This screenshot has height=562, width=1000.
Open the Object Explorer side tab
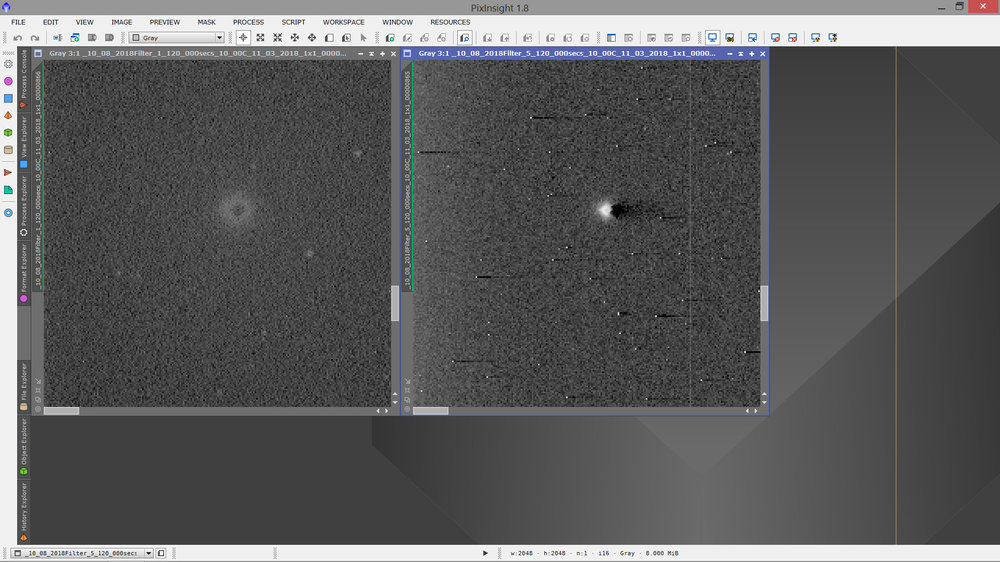[x=24, y=446]
